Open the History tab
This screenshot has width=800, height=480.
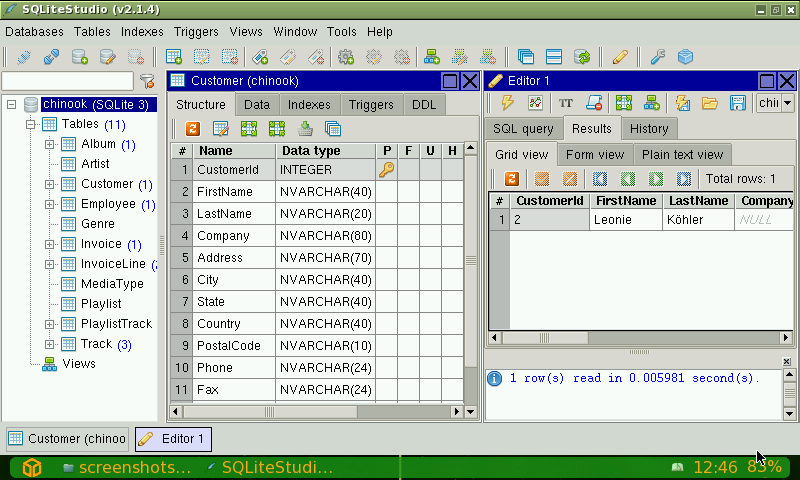(x=649, y=129)
